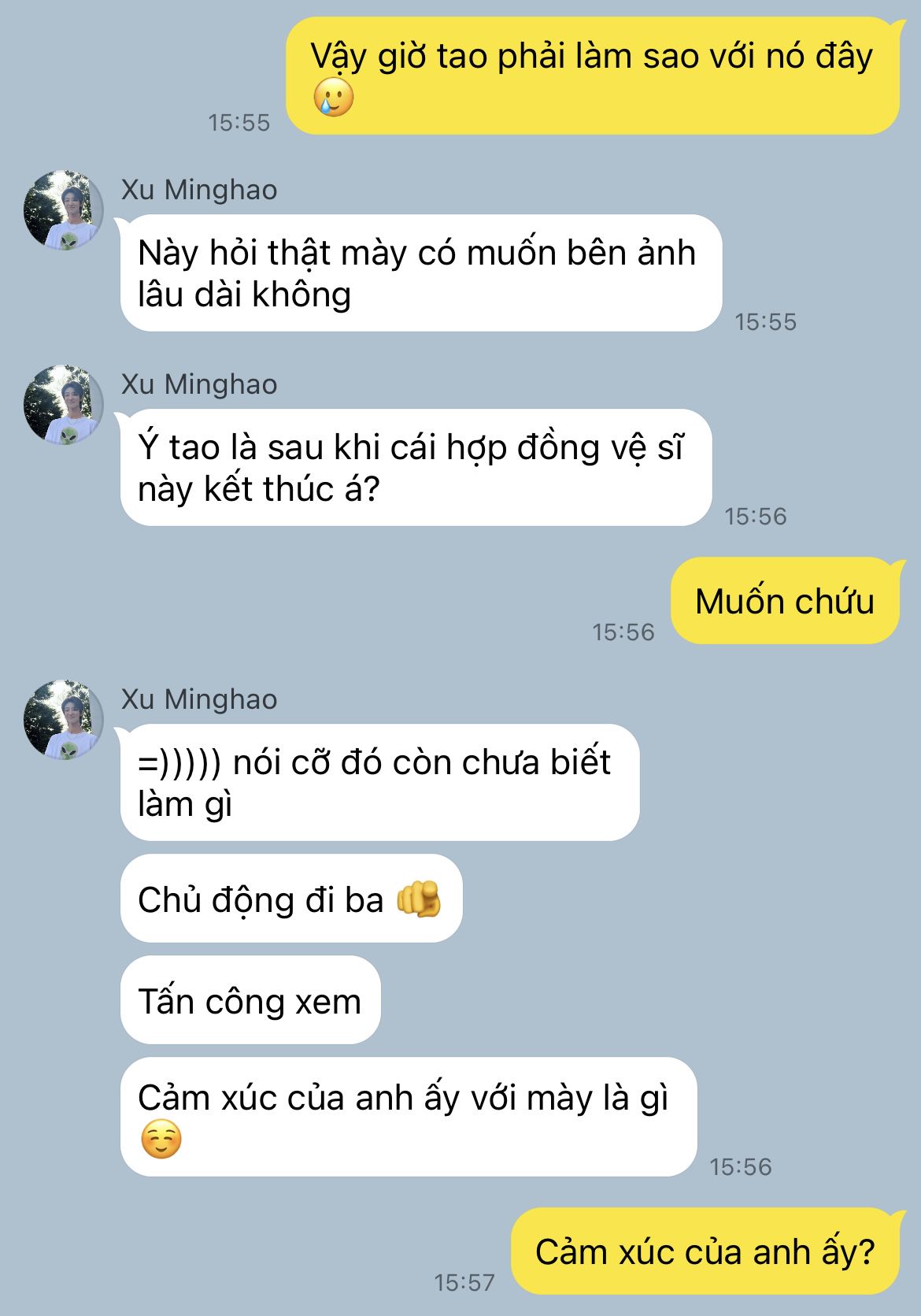
Task: Tap the avatar beside the '=)))))' message
Action: 64,719
